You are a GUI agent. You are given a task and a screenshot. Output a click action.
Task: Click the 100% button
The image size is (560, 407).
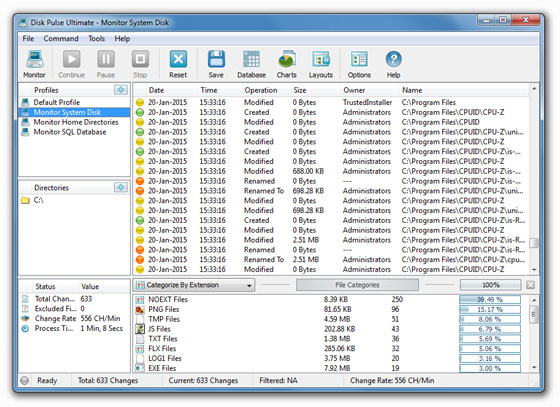490,285
